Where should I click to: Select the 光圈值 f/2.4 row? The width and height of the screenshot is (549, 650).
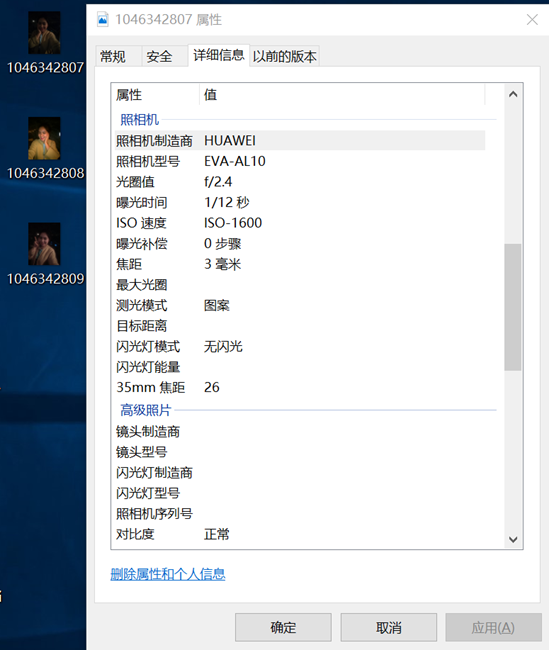point(300,182)
